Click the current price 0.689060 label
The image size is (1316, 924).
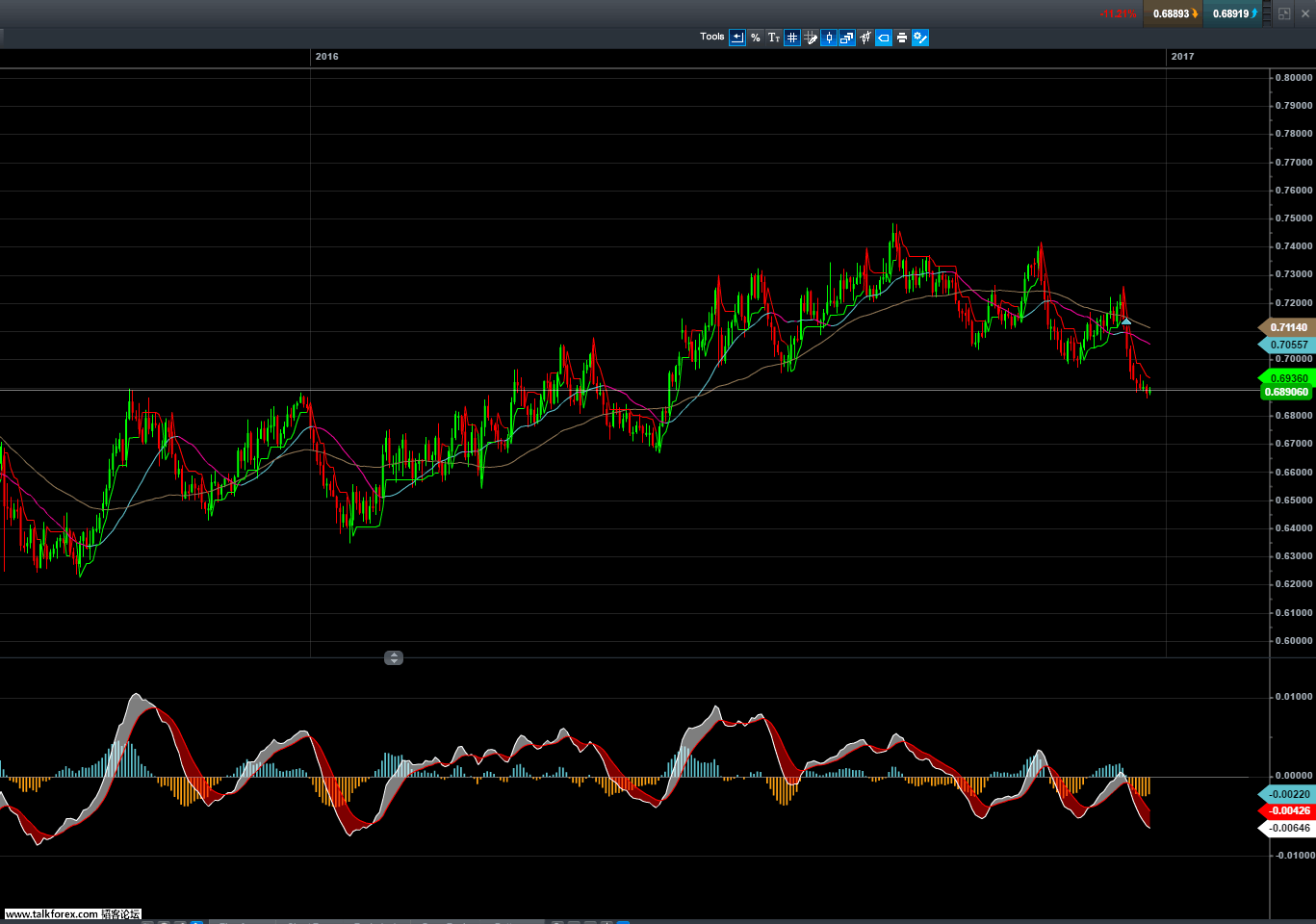click(x=1286, y=392)
